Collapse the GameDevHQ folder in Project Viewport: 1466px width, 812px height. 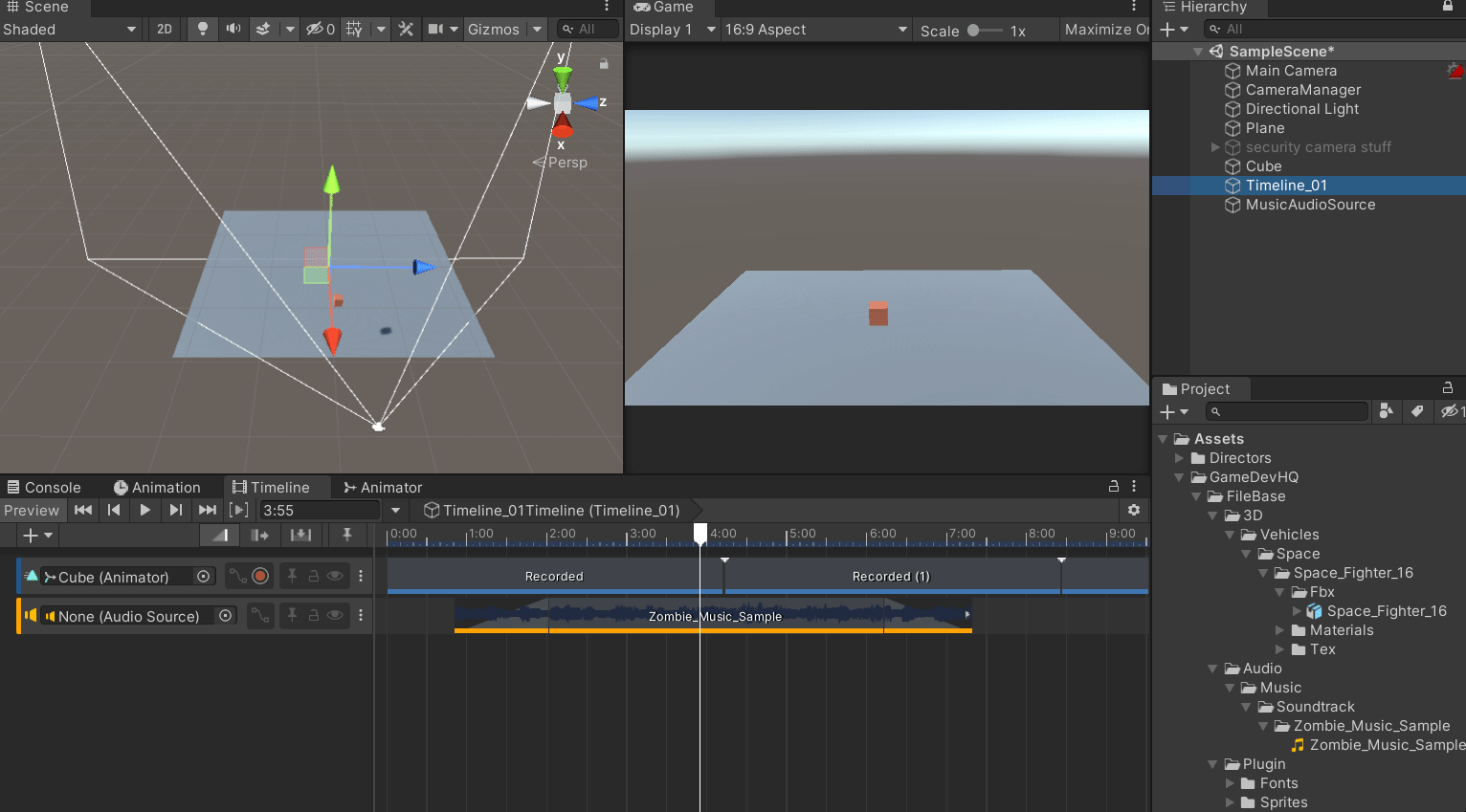[x=1181, y=477]
